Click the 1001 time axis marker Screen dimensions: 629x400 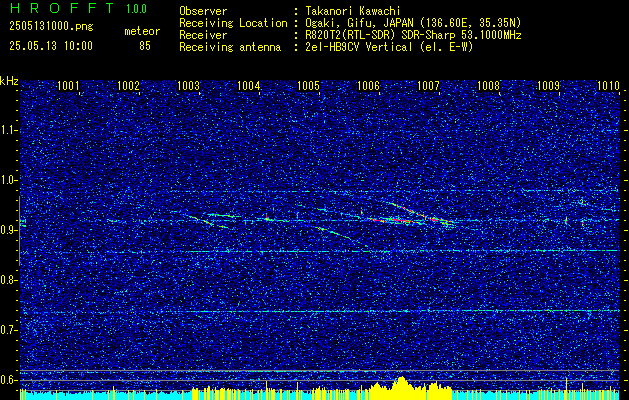tap(68, 85)
